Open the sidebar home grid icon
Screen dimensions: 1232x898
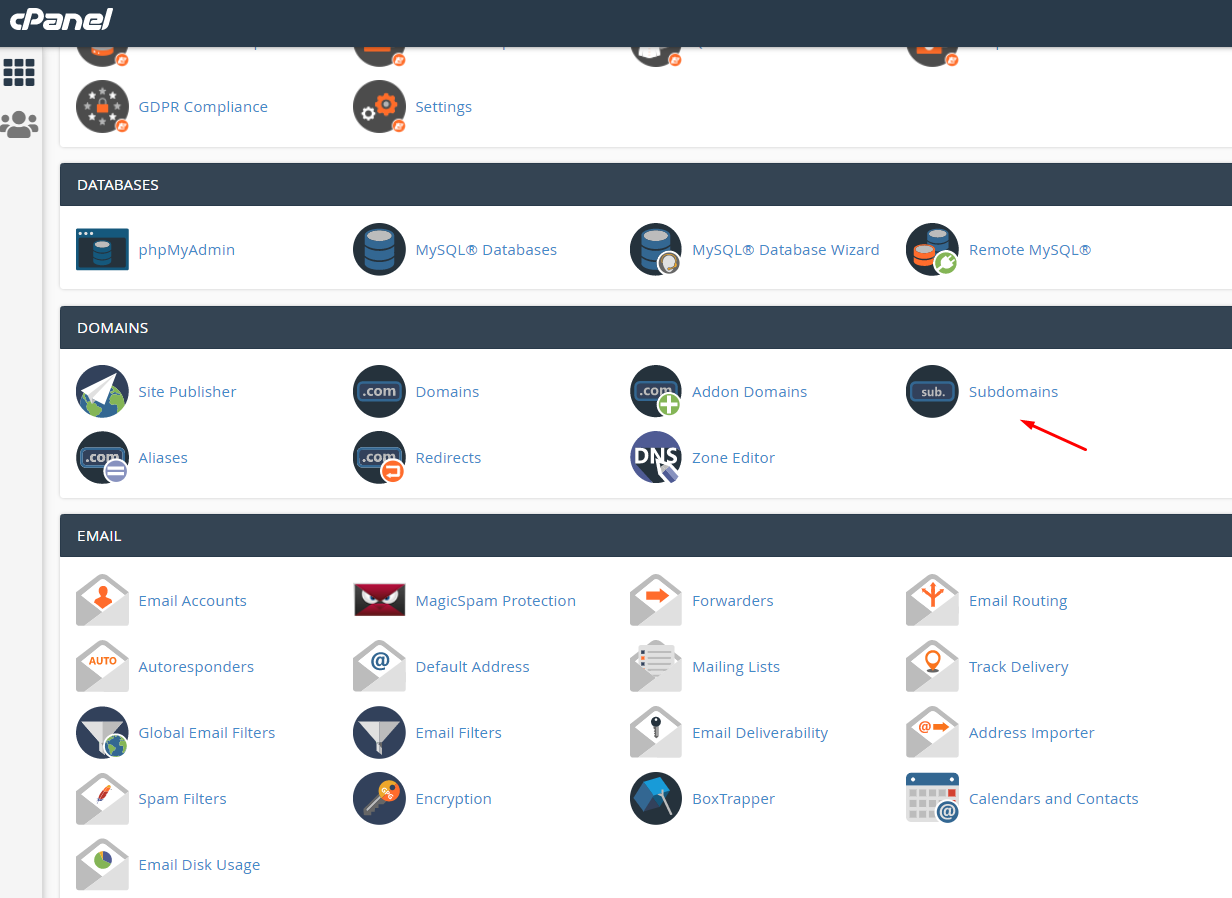[19, 72]
